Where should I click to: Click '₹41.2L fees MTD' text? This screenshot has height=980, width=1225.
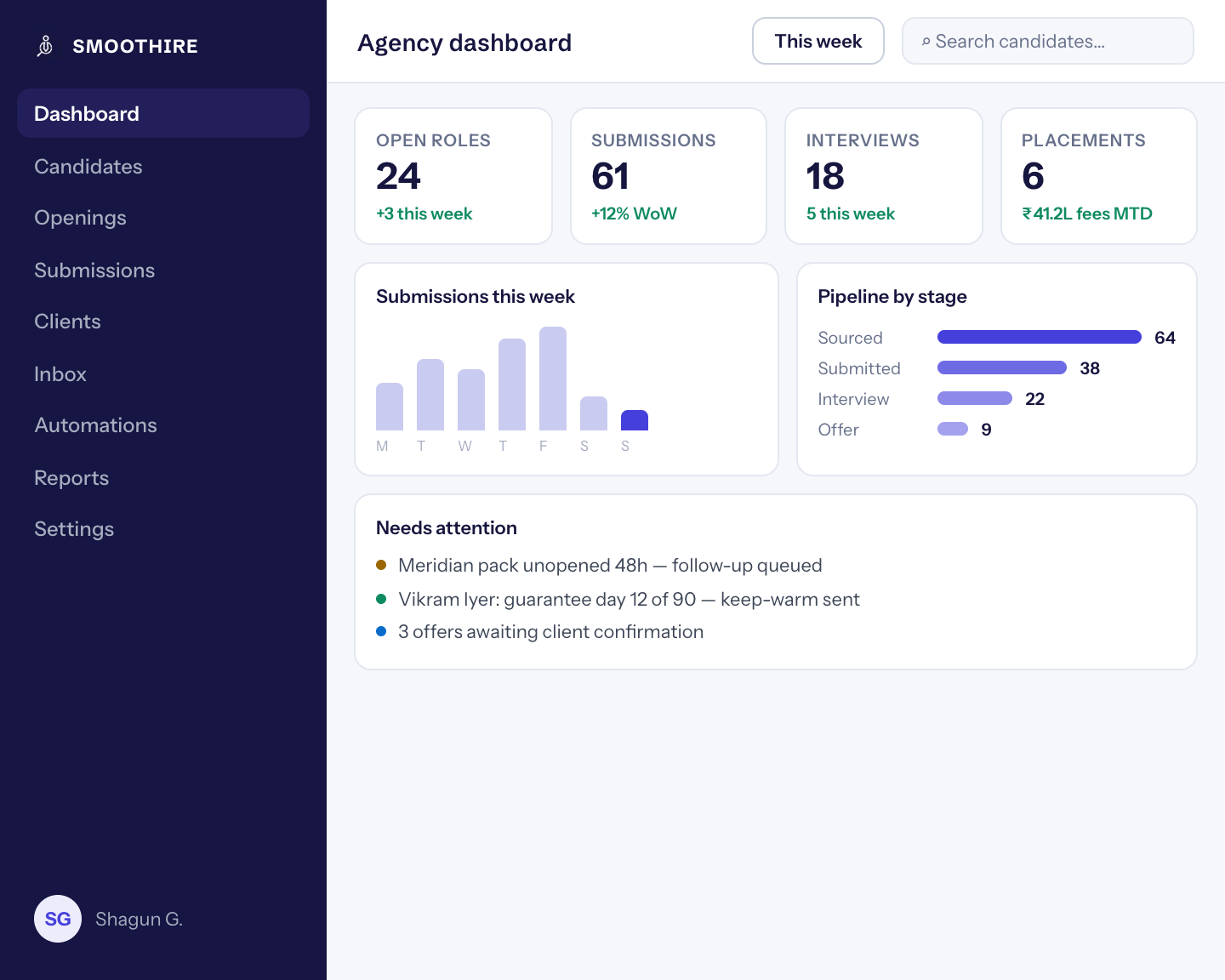(1087, 214)
